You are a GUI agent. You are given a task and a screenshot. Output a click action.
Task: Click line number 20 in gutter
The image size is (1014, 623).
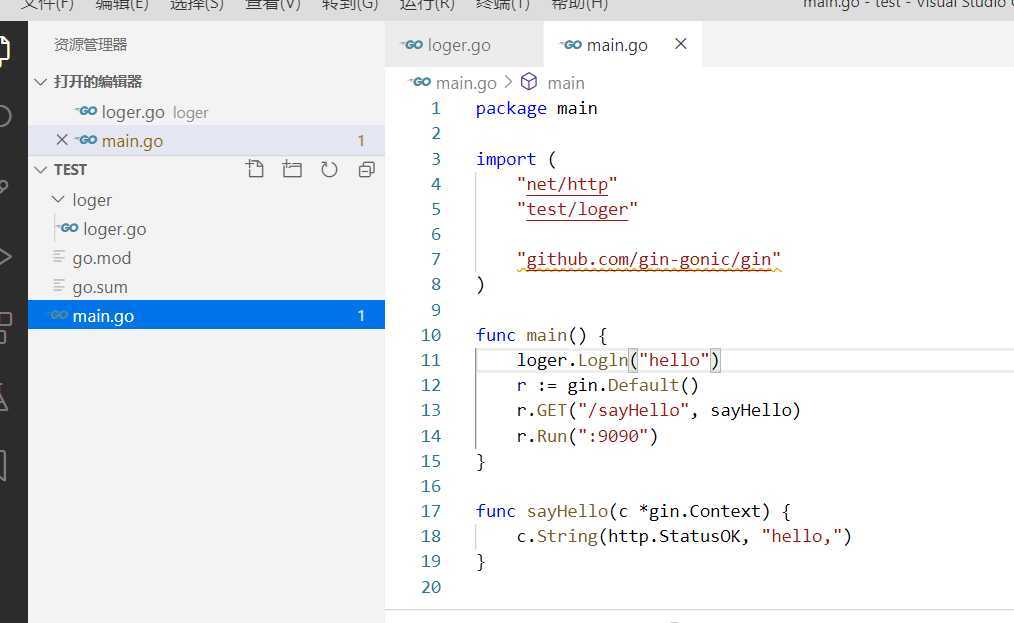pyautogui.click(x=431, y=587)
